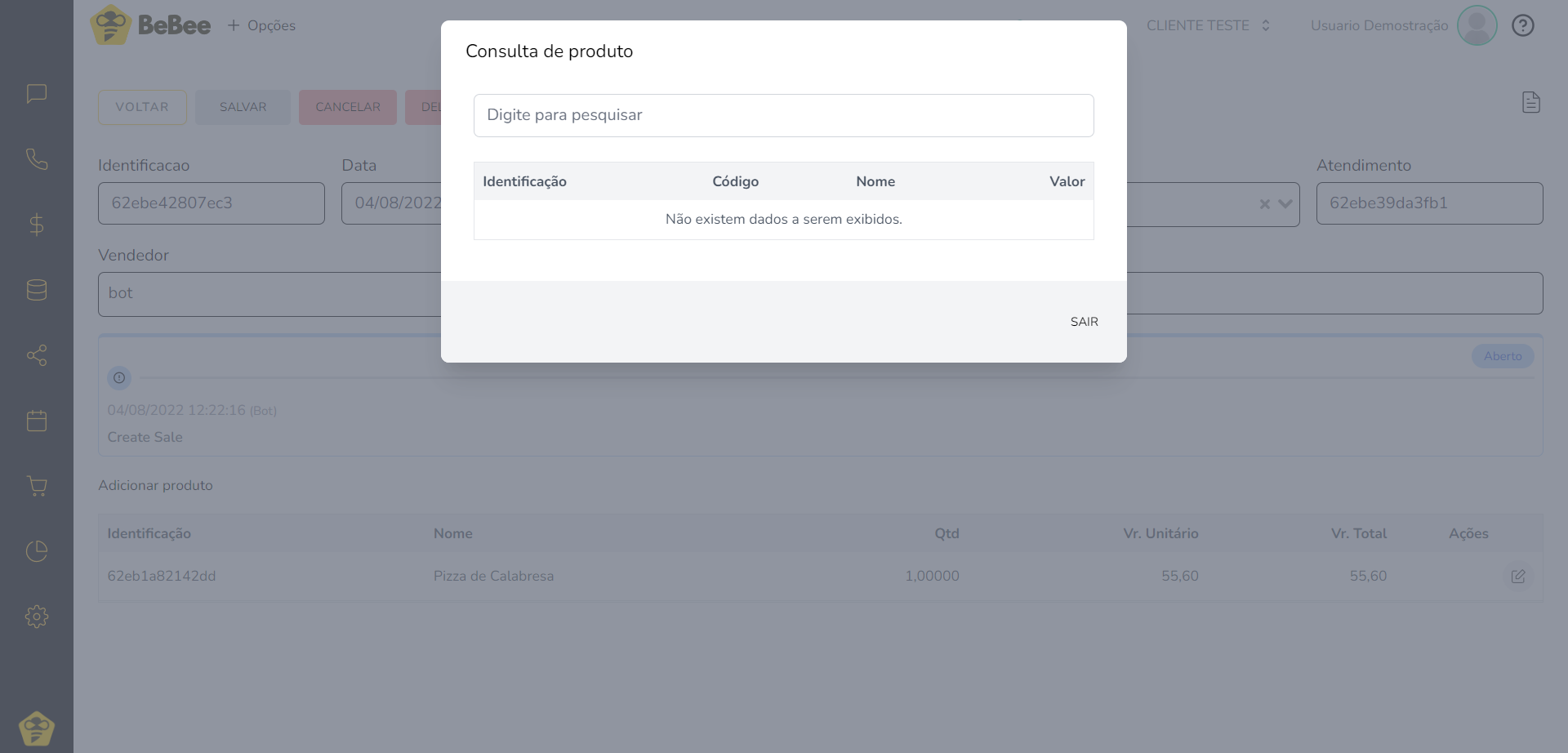This screenshot has height=753, width=1568.
Task: Edit the Pizza de Calabresa row
Action: click(1518, 577)
